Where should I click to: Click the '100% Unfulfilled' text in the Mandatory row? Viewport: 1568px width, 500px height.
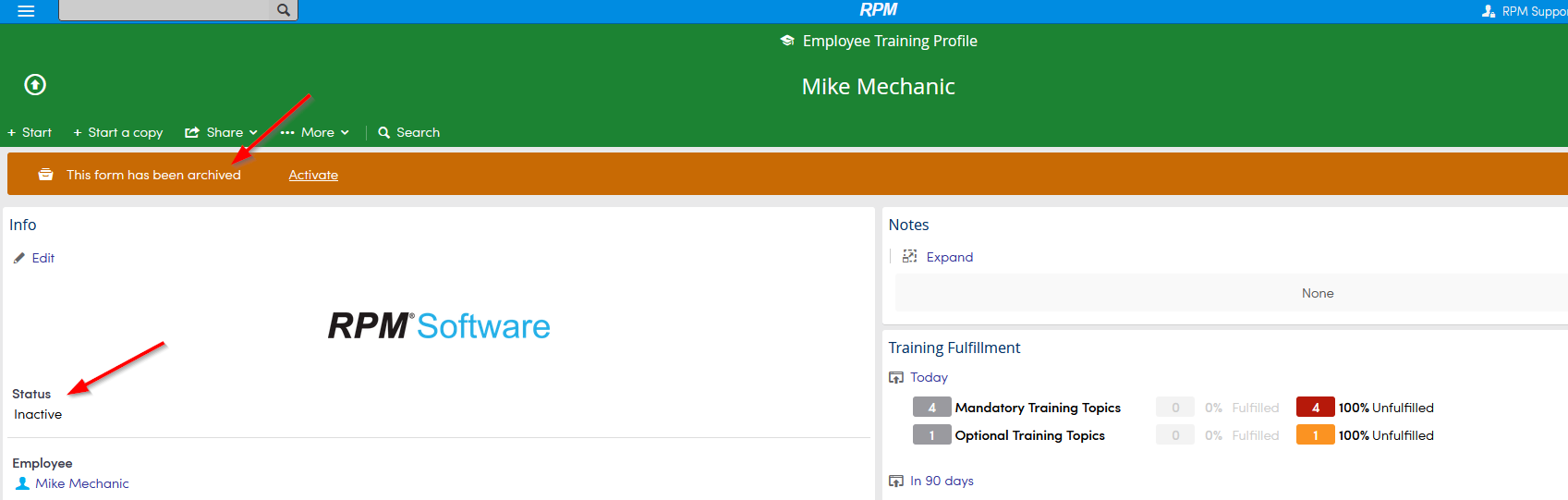coord(1386,408)
